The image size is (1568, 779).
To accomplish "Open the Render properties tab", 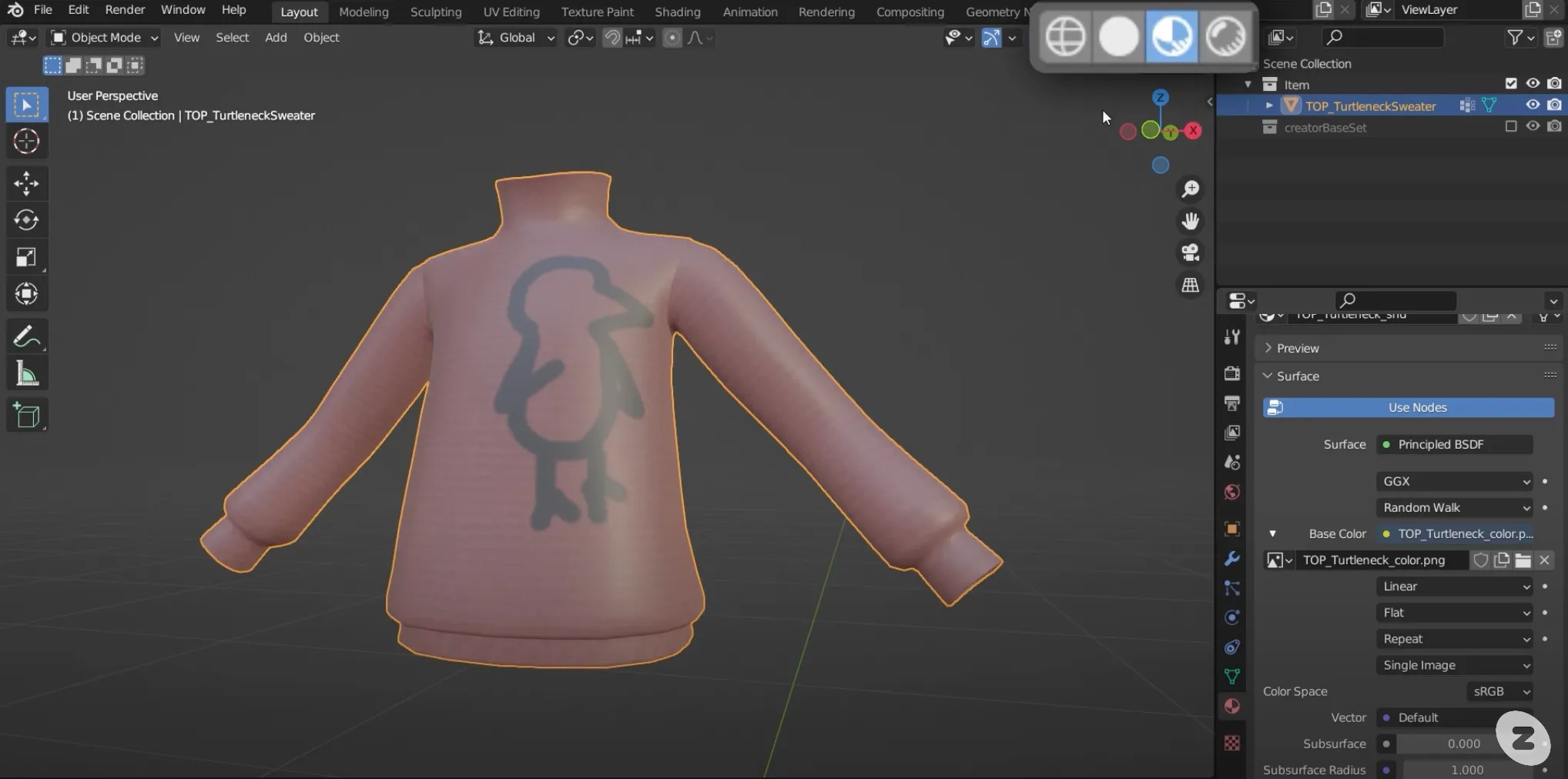I will [x=1232, y=373].
